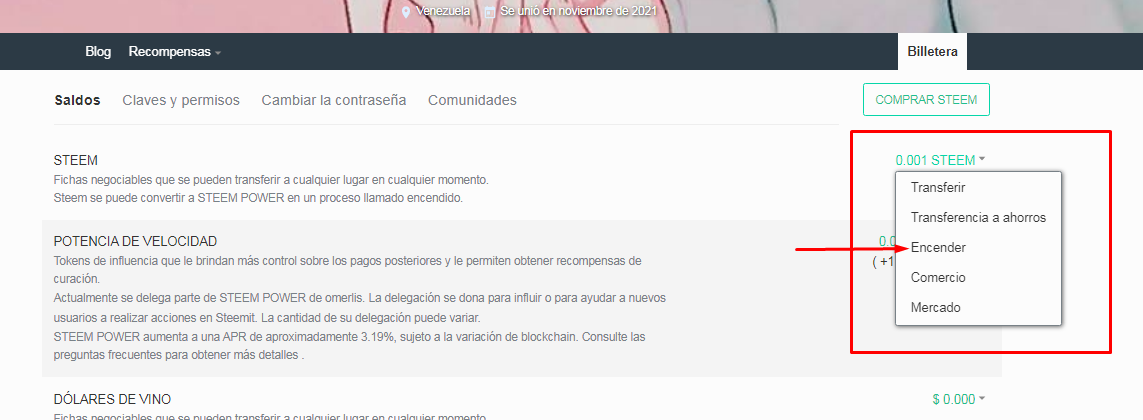
Task: Choose Encender in the STEEM menu
Action: (938, 248)
